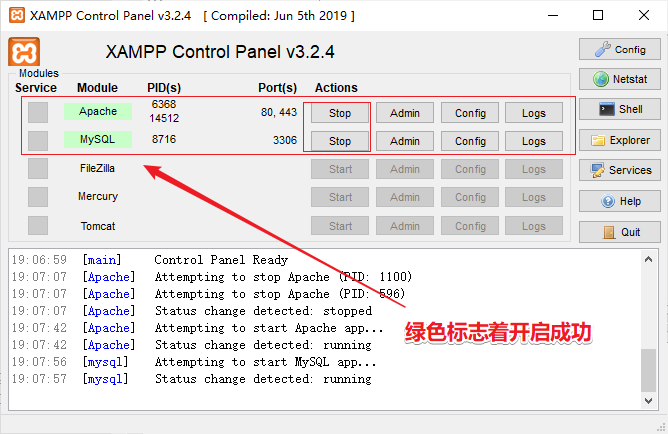Image resolution: width=668 pixels, height=434 pixels.
Task: Click the 'Attempting to start Apache app...' log line
Action: (x=269, y=328)
